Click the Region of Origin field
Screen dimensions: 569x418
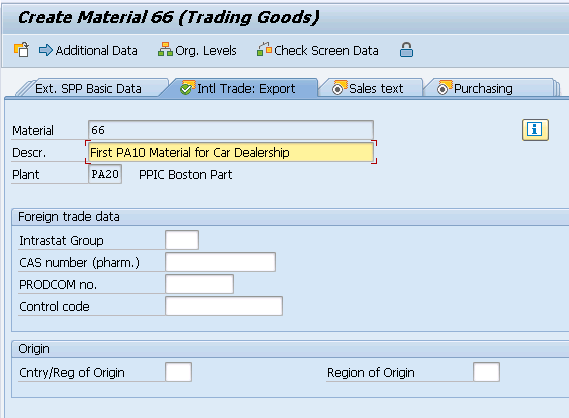pyautogui.click(x=486, y=372)
